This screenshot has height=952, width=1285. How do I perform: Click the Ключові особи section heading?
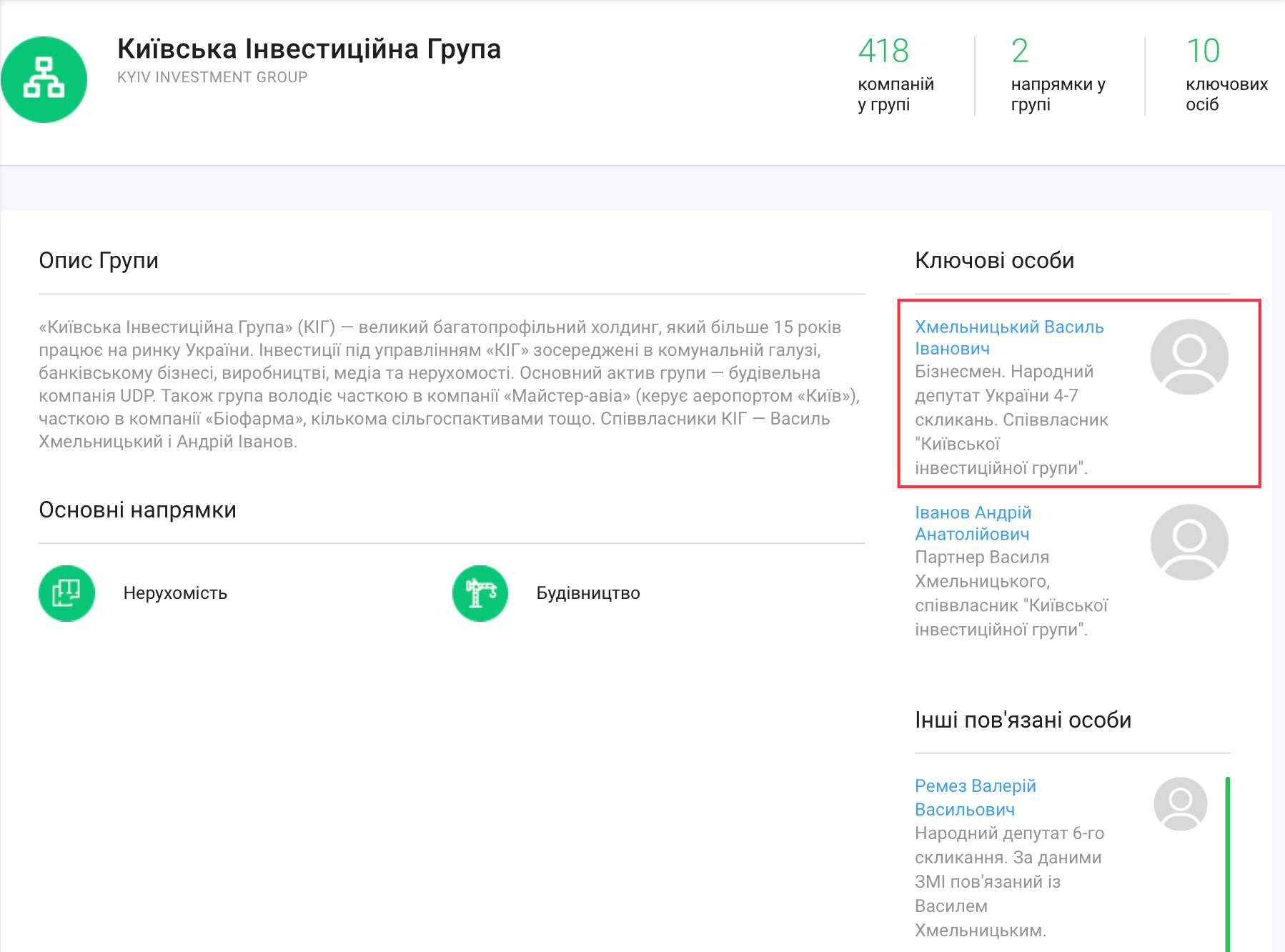tap(994, 260)
